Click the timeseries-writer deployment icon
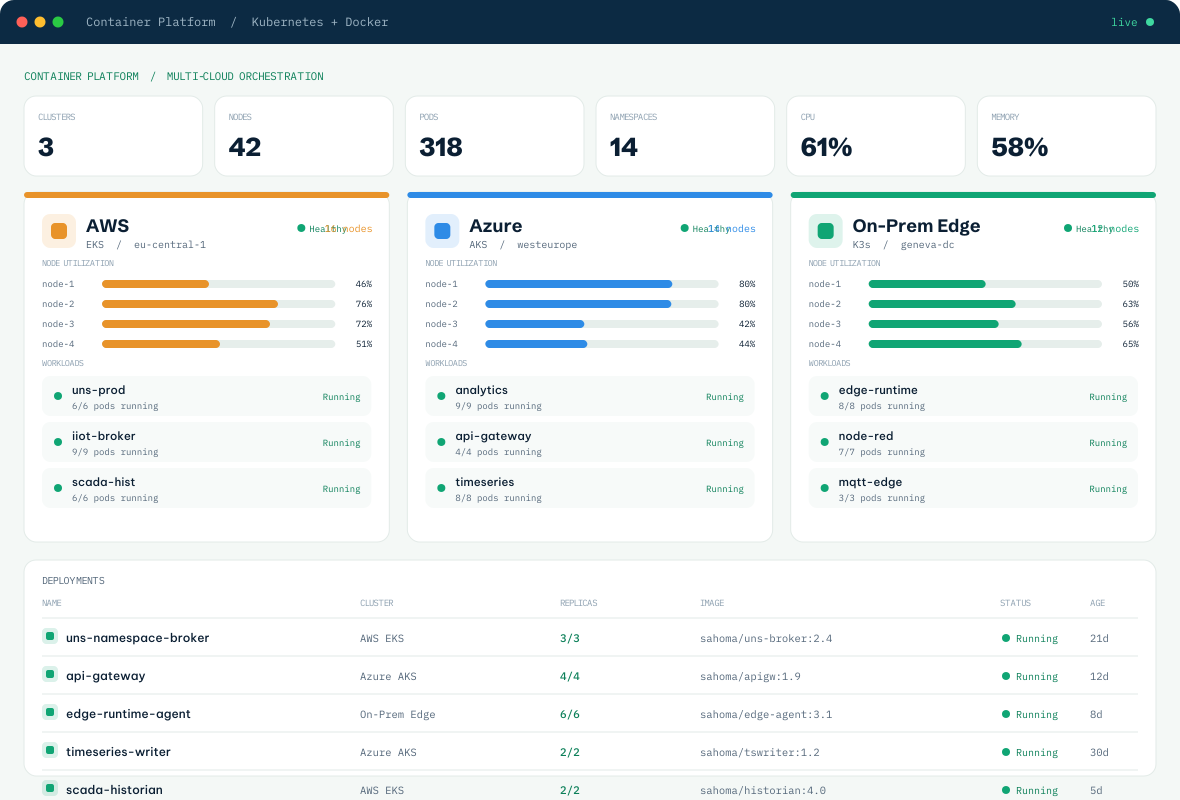Viewport: 1180px width, 800px height. [x=50, y=750]
